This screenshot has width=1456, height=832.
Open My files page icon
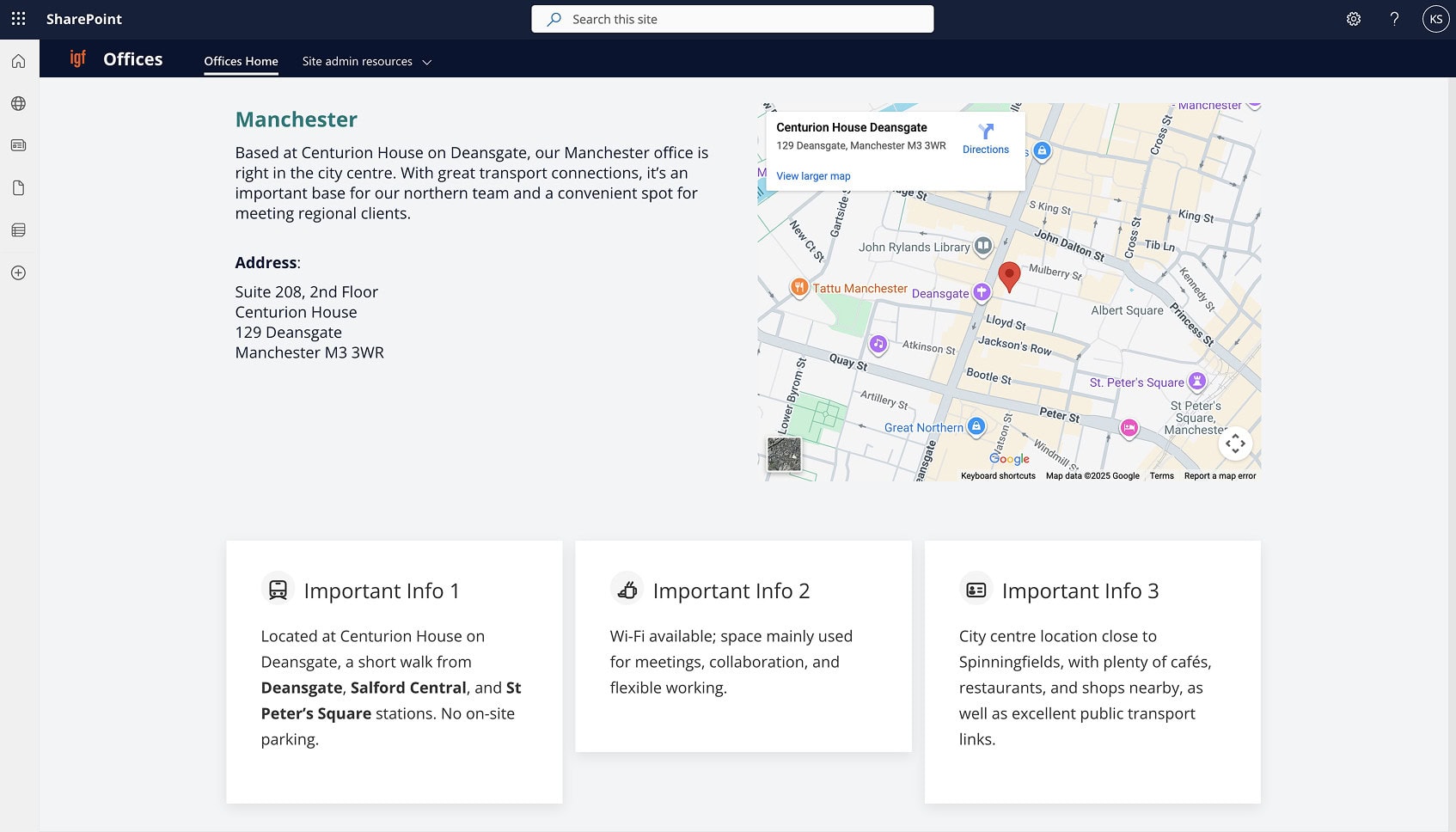[x=18, y=187]
